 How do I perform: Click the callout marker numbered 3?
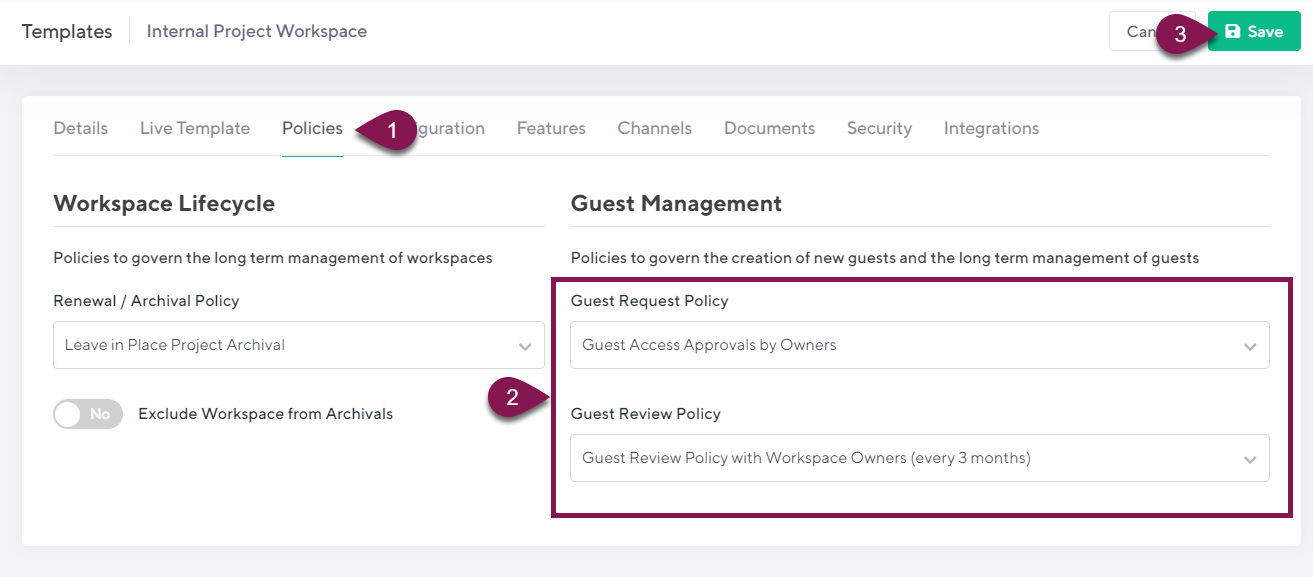[1182, 33]
